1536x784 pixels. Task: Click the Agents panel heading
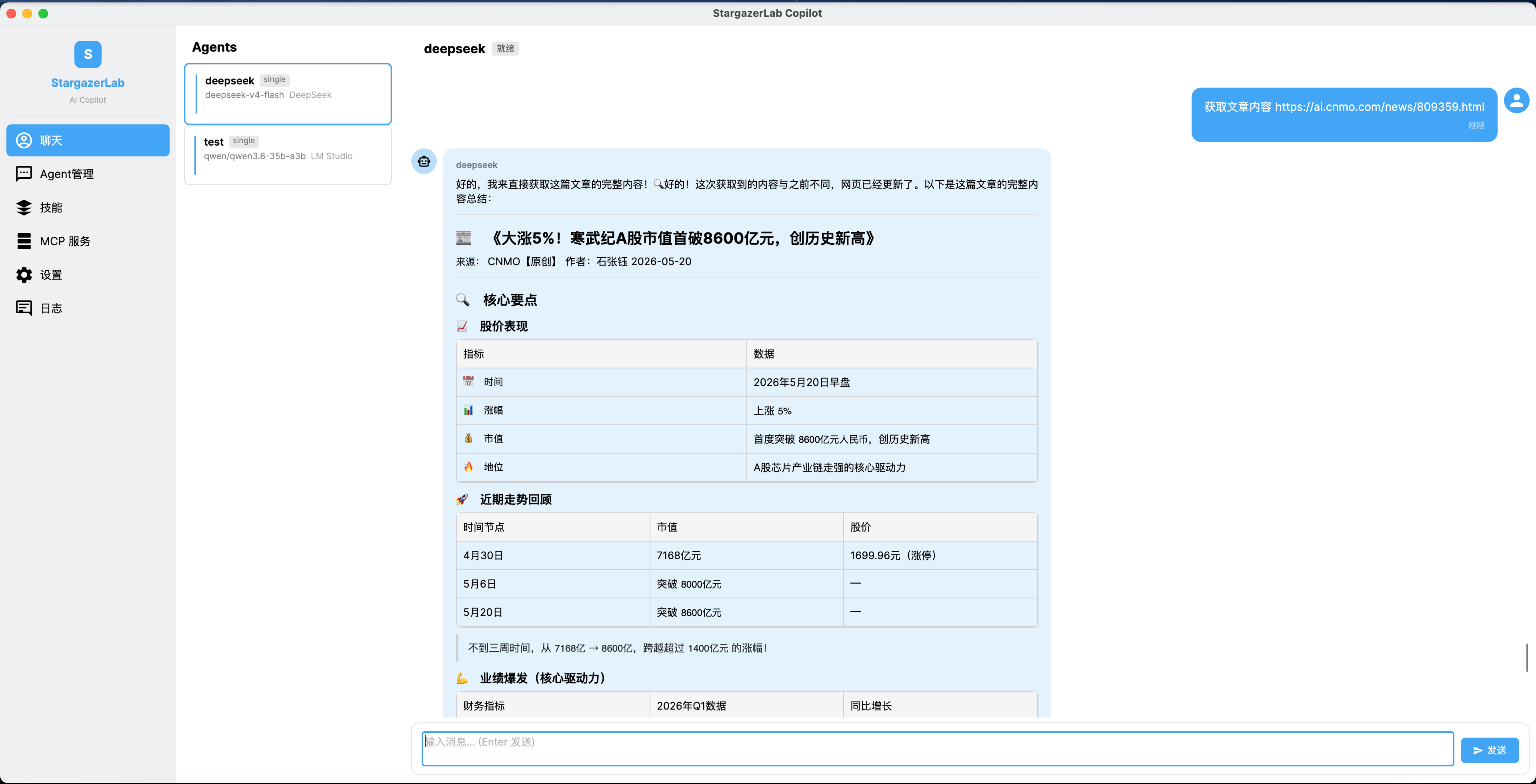tap(214, 47)
